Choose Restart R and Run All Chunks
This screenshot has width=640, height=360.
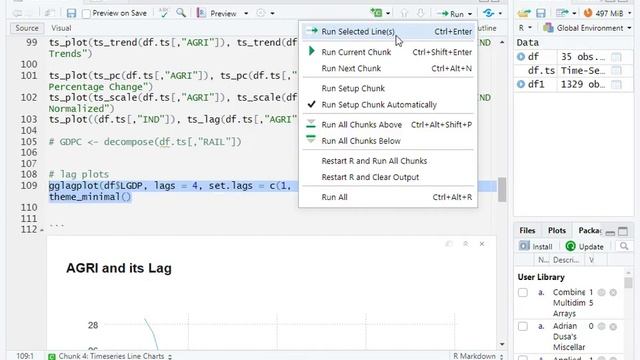(388, 161)
